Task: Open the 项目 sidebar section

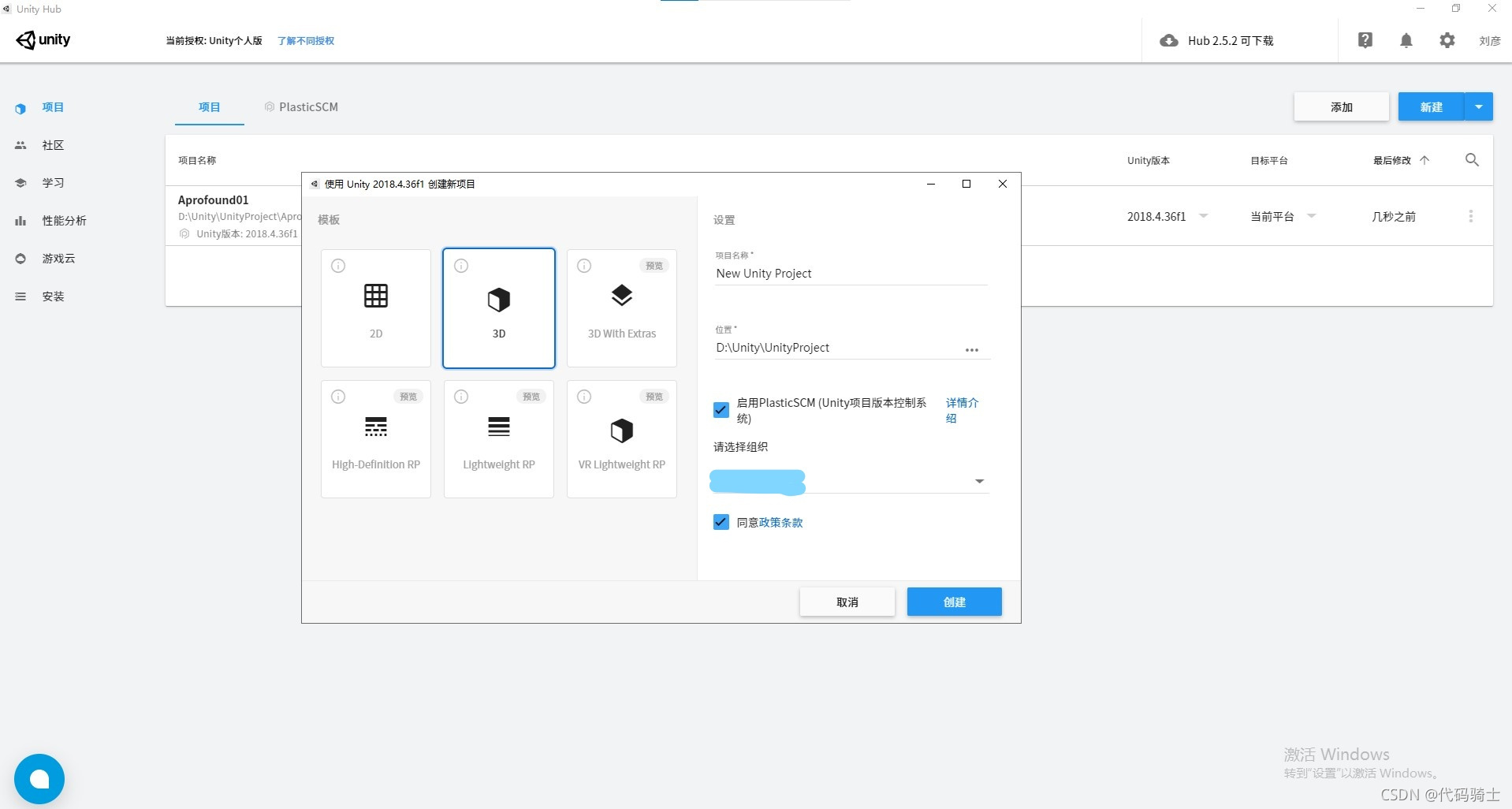Action: point(53,107)
